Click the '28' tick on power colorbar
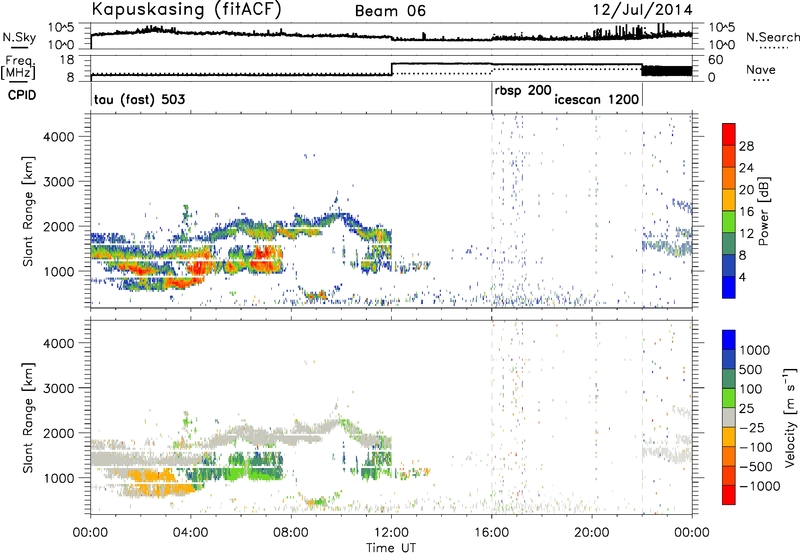This screenshot has height=554, width=800. pyautogui.click(x=746, y=146)
